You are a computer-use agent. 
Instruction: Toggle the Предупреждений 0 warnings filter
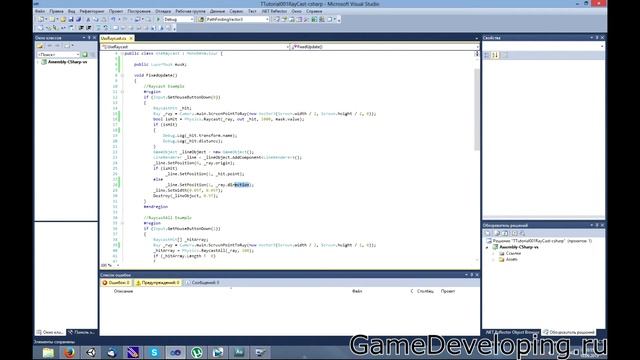tap(158, 282)
